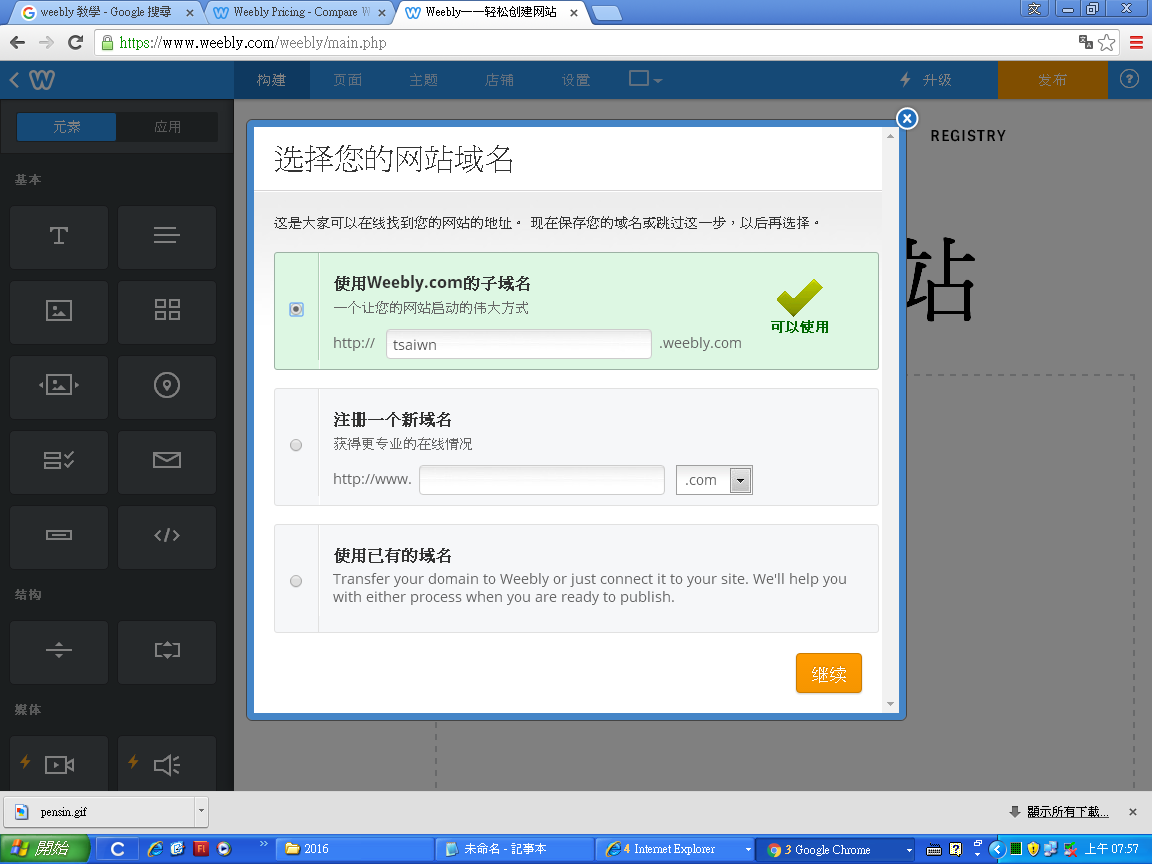The image size is (1152, 864).
Task: Select the Title text element icon
Action: [x=59, y=236]
